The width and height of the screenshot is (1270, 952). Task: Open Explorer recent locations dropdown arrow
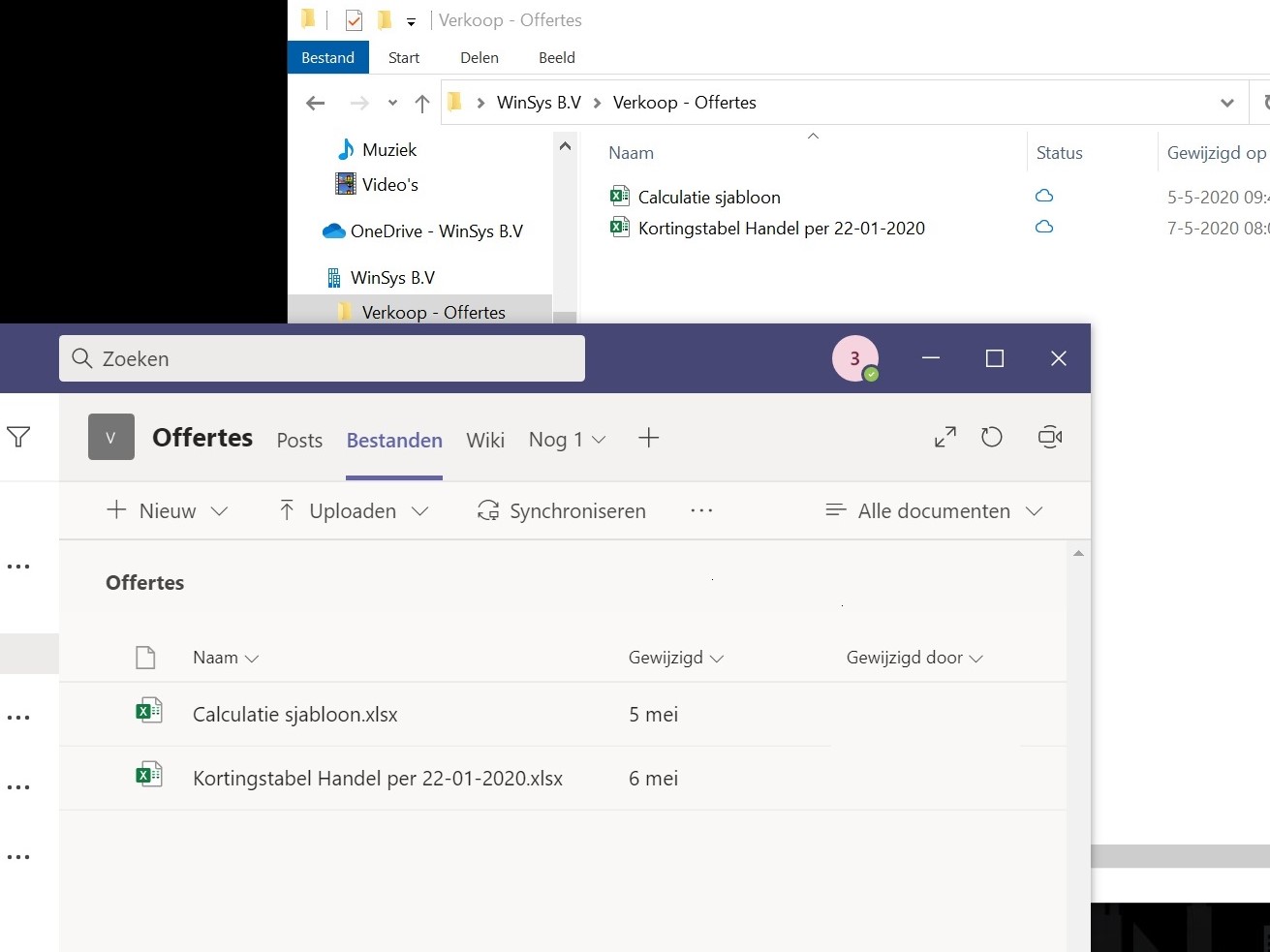392,103
